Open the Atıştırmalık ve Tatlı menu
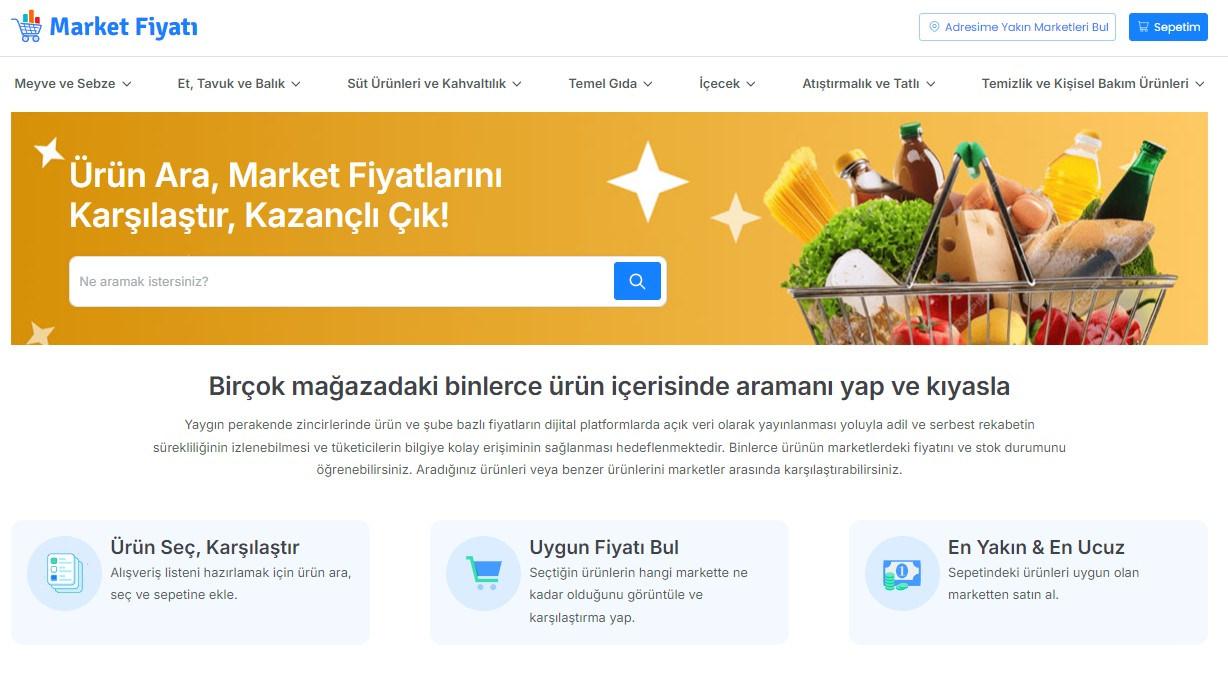The height and width of the screenshot is (687, 1228). pyautogui.click(x=869, y=84)
